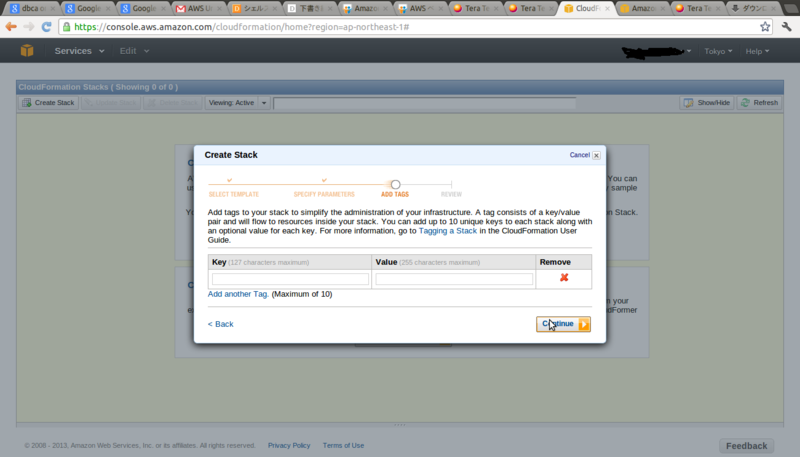Open the Terms of Use link
The image size is (800, 457).
coord(343,445)
